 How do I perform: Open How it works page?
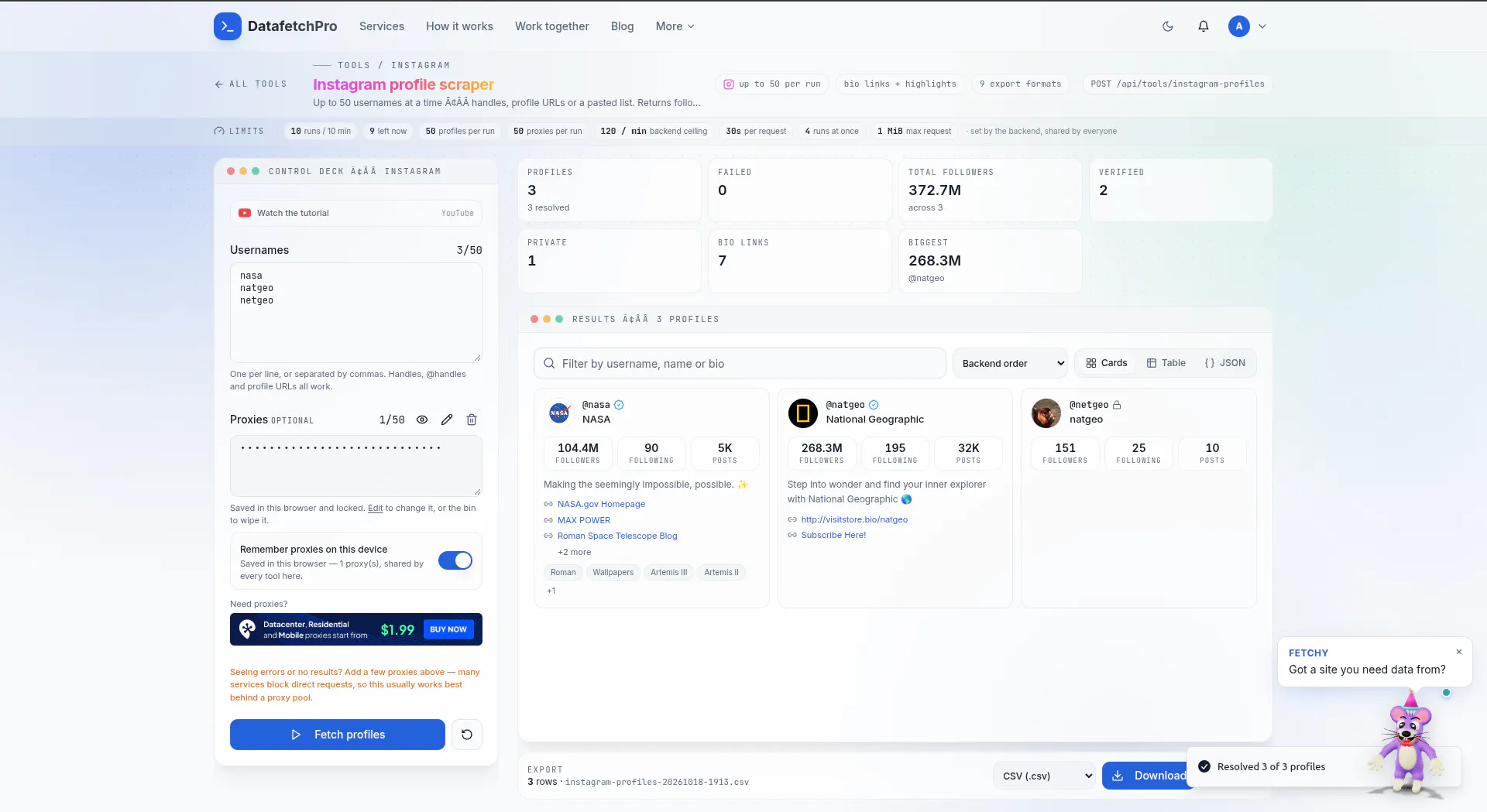459,26
